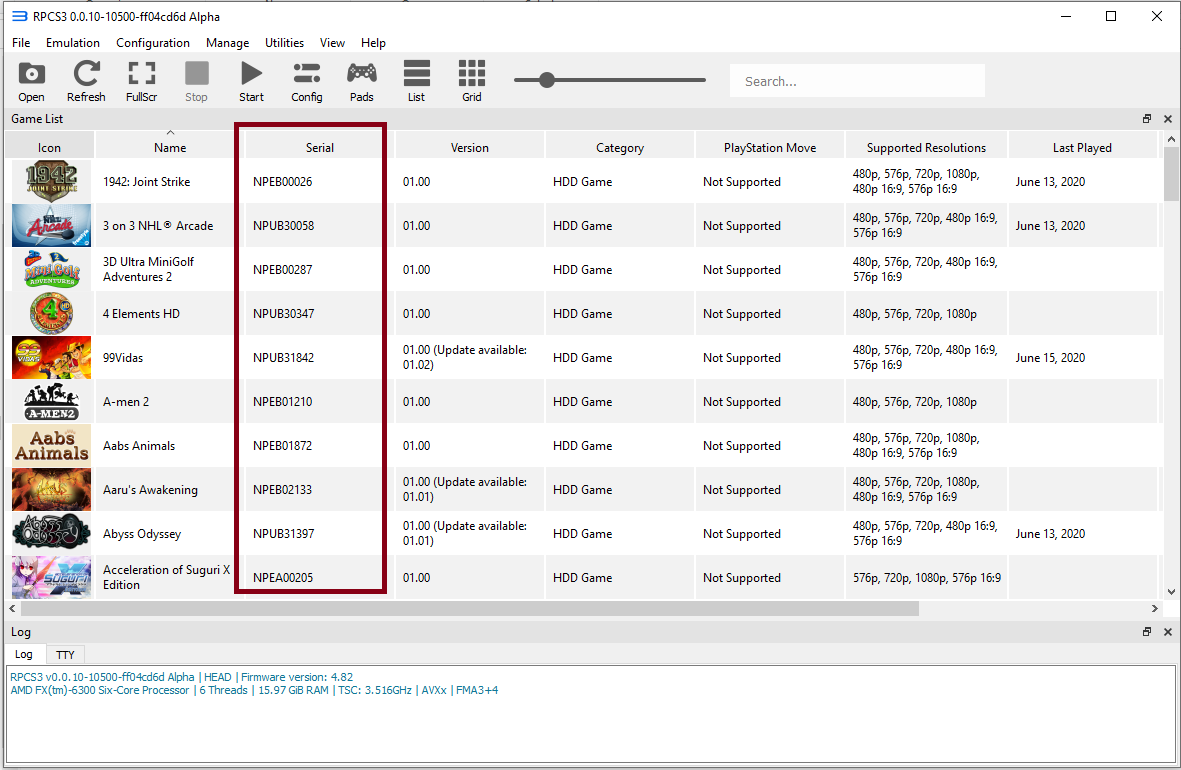This screenshot has height=770, width=1181.
Task: Sort by the Version column header
Action: [469, 148]
